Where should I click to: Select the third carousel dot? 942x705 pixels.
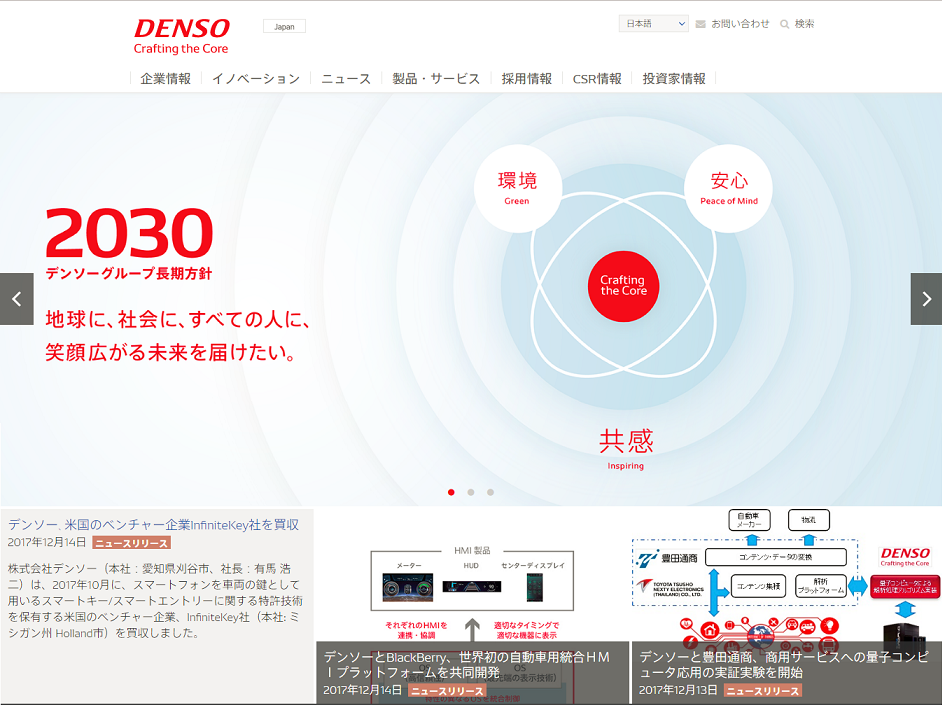[490, 492]
